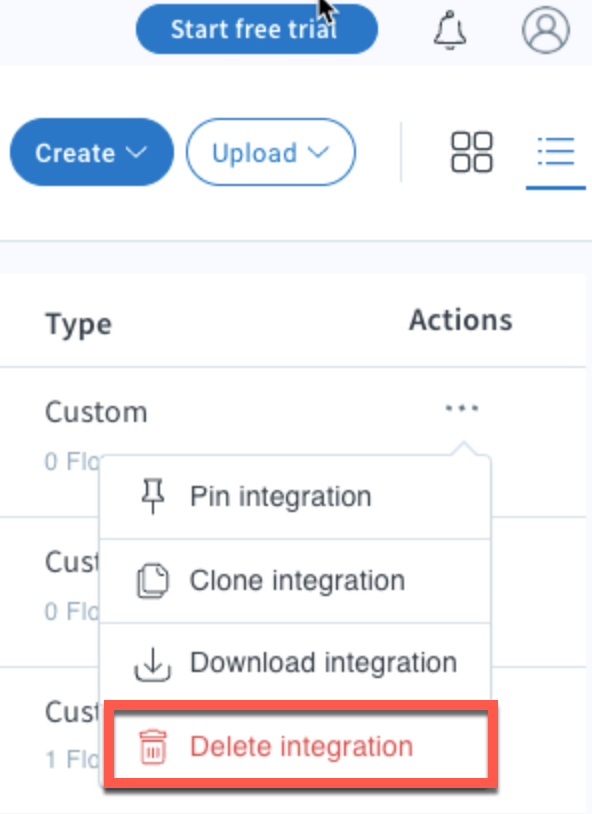Switch to grid tile view

click(x=472, y=152)
